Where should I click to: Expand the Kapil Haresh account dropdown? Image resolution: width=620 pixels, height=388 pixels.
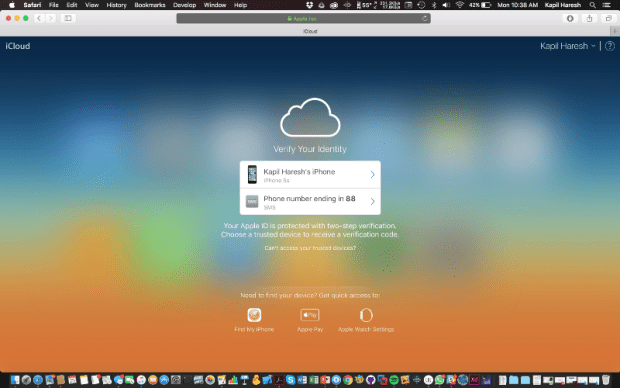click(x=568, y=46)
